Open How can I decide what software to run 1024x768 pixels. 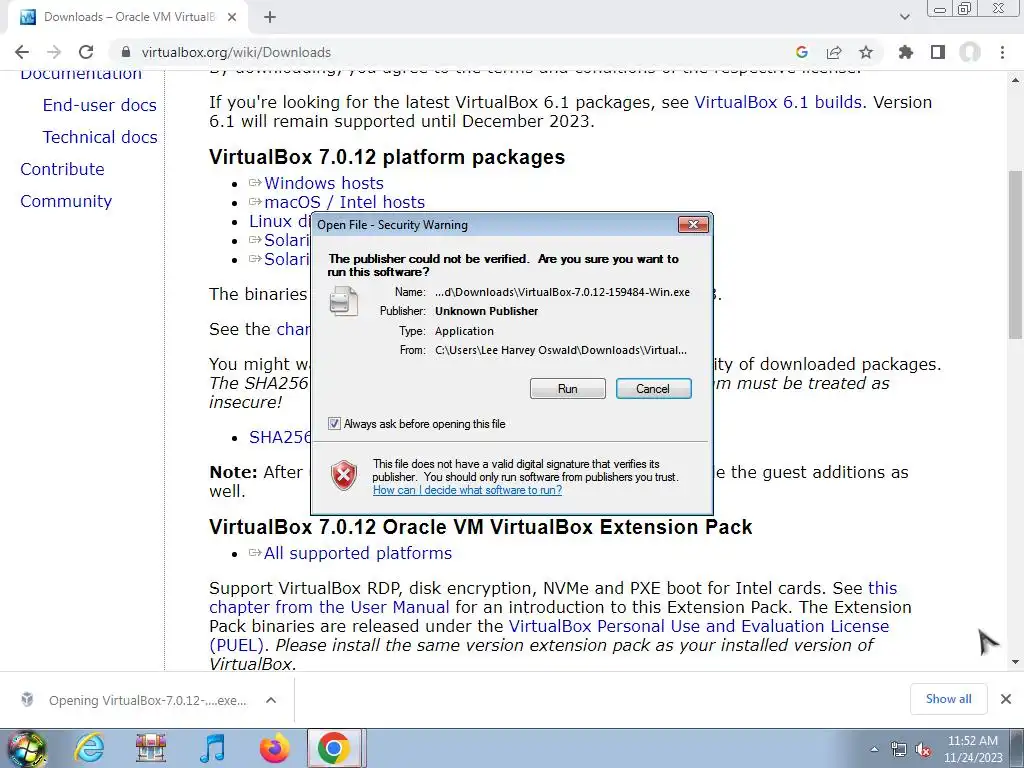pos(468,490)
